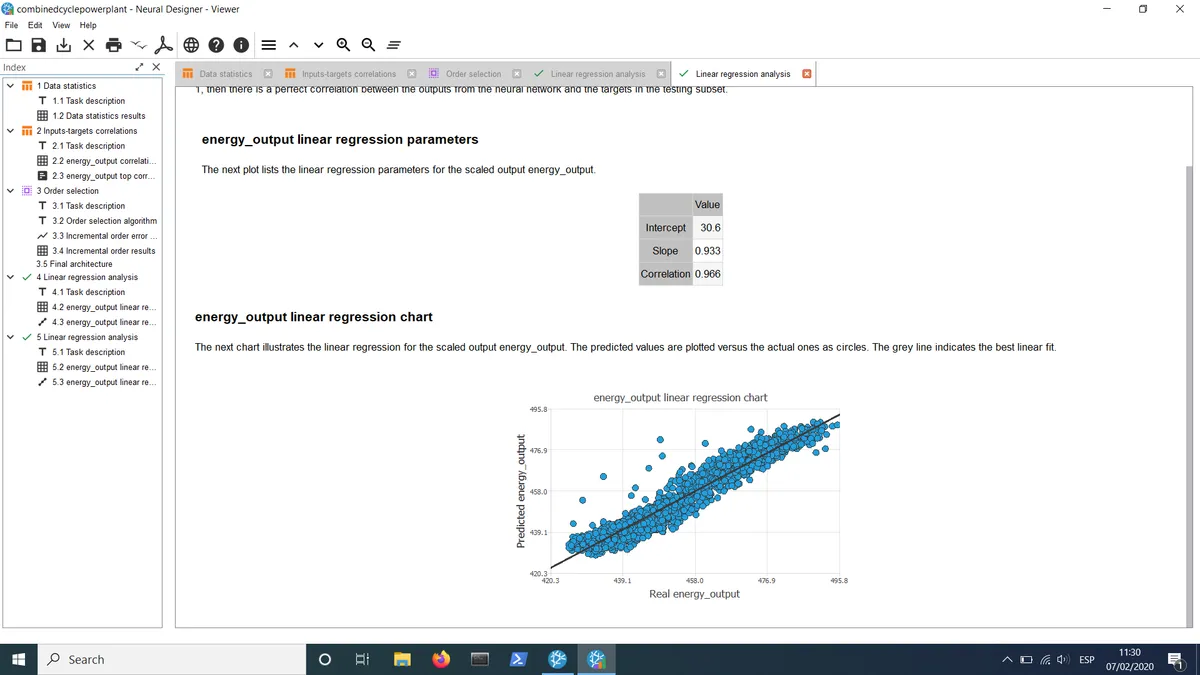Open the File menu
The image size is (1200, 675).
tap(12, 25)
